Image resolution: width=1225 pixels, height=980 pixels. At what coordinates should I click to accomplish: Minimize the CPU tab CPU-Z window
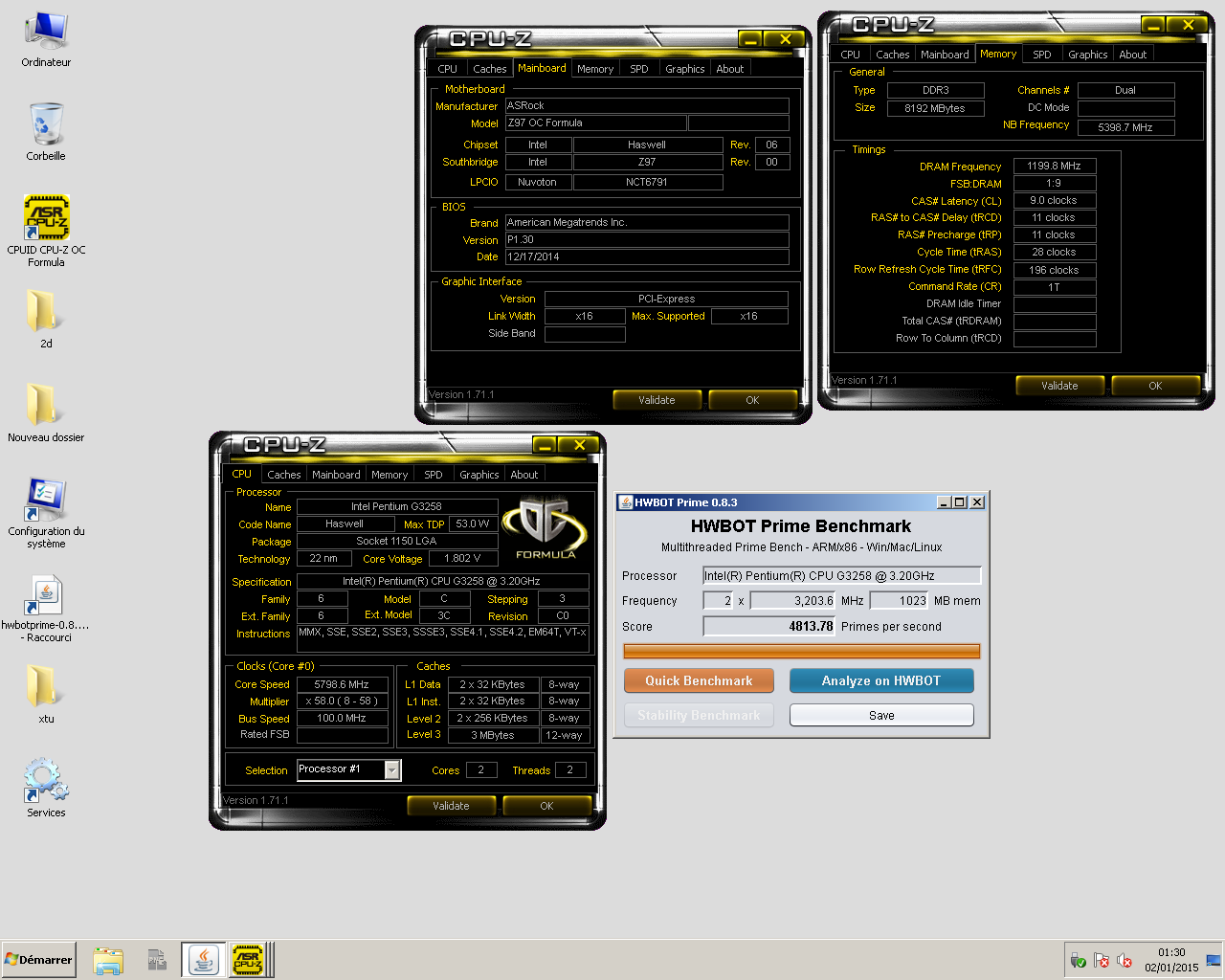(x=545, y=445)
